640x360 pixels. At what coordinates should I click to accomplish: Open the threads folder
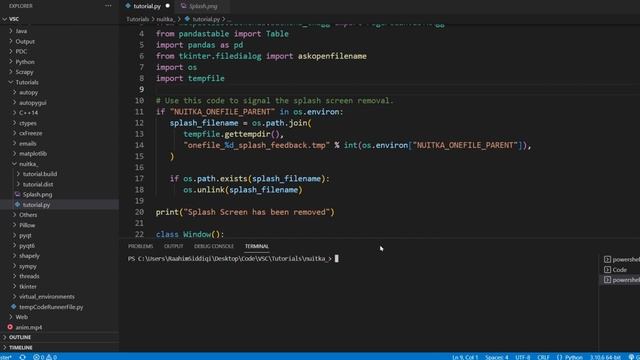coord(29,276)
